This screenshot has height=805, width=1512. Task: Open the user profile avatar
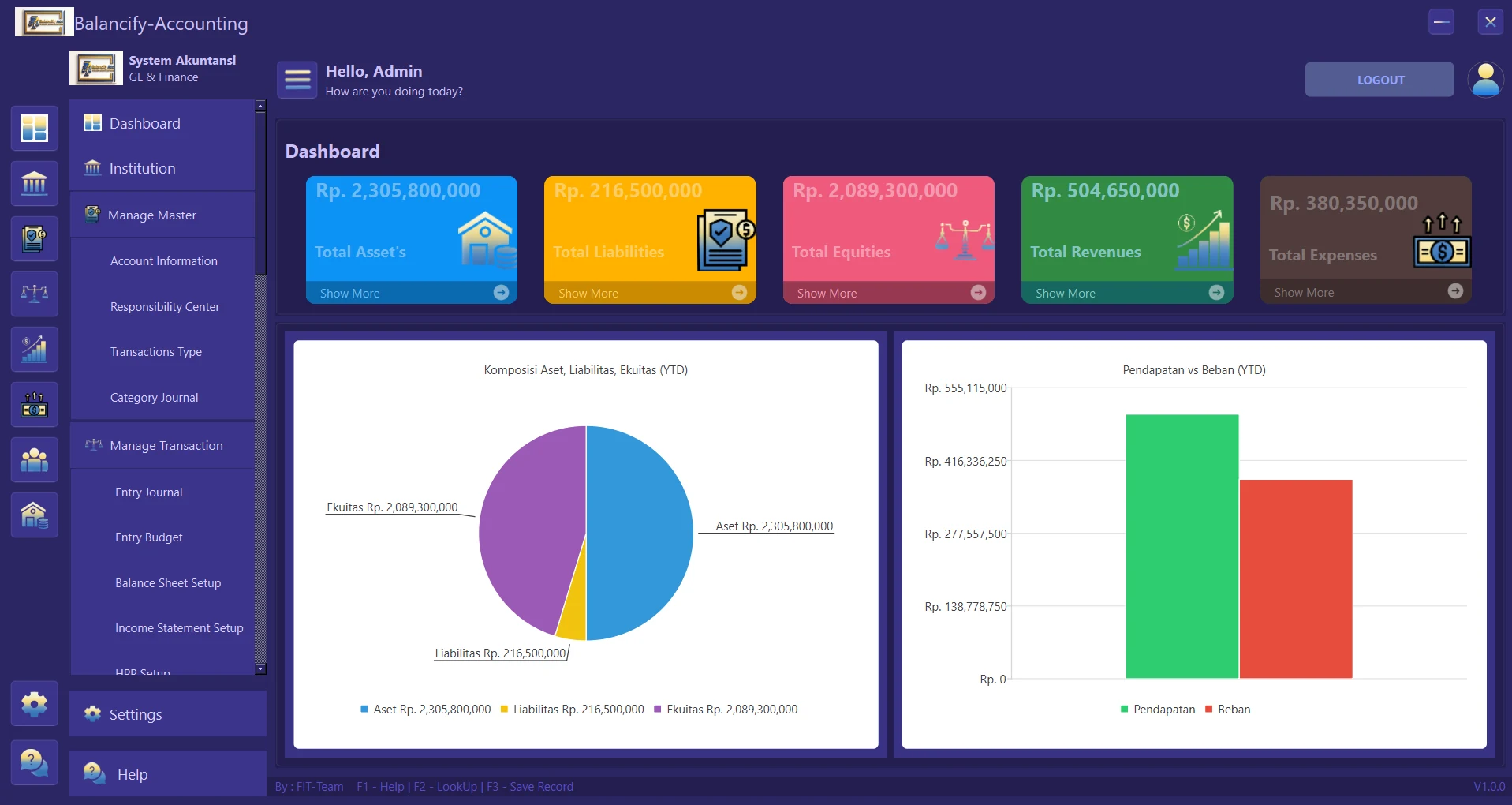click(x=1485, y=80)
